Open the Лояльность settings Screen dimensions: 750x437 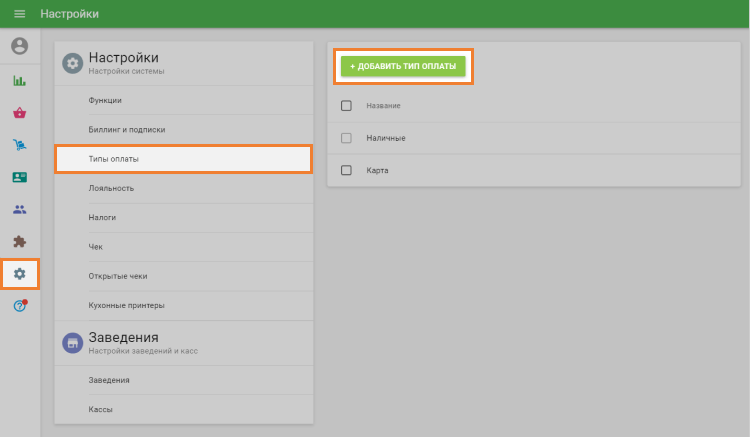[x=184, y=188]
